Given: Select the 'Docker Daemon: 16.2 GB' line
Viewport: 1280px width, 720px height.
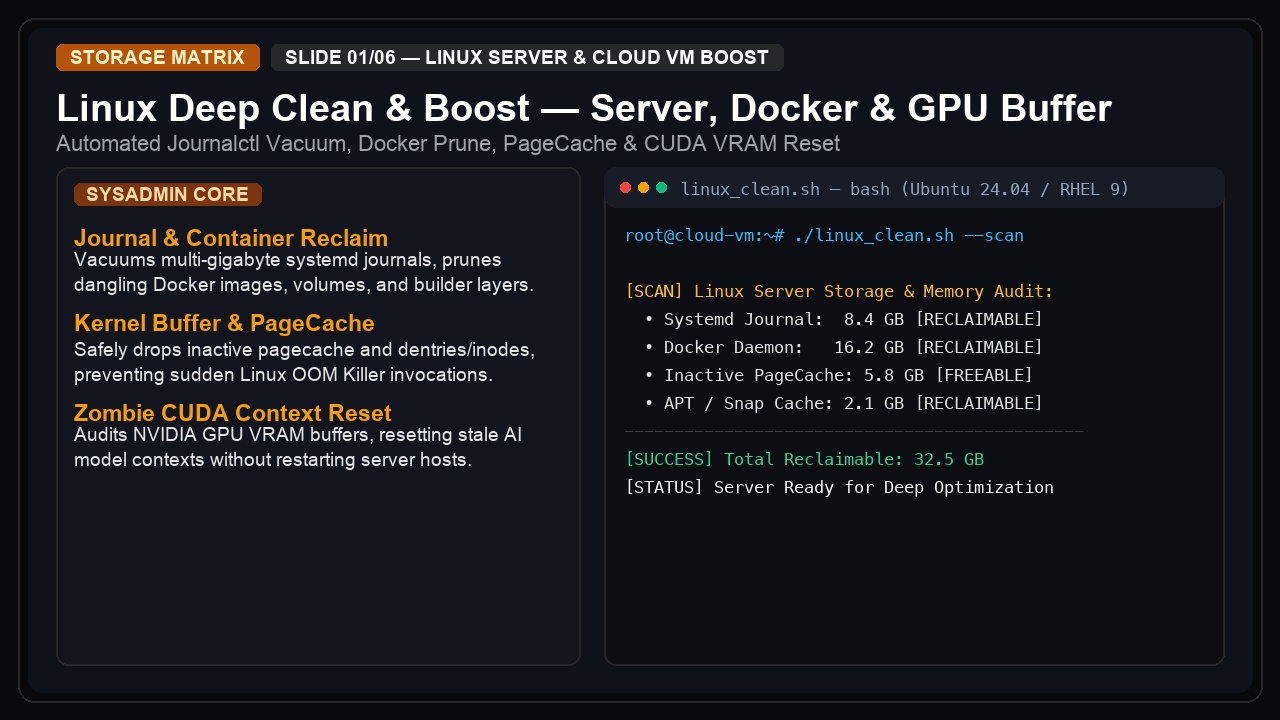Looking at the screenshot, I should [844, 348].
